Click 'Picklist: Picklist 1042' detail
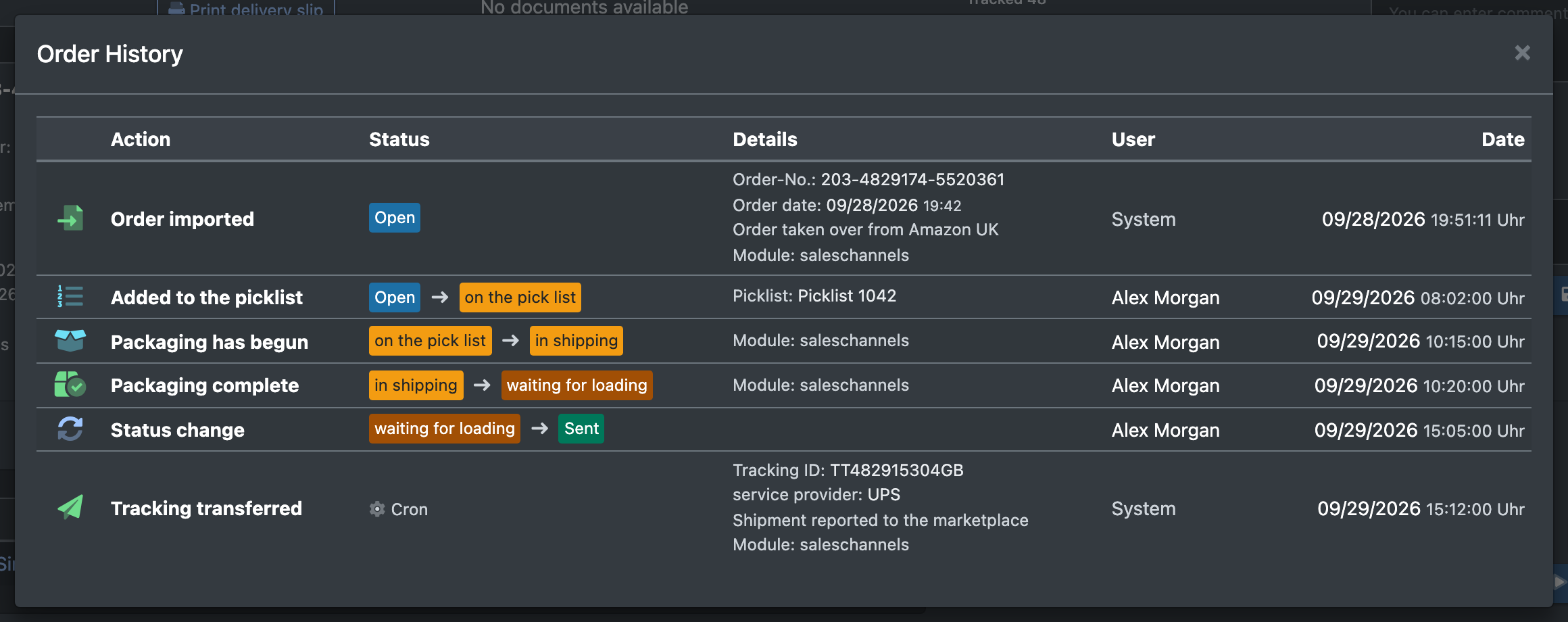 pos(814,295)
